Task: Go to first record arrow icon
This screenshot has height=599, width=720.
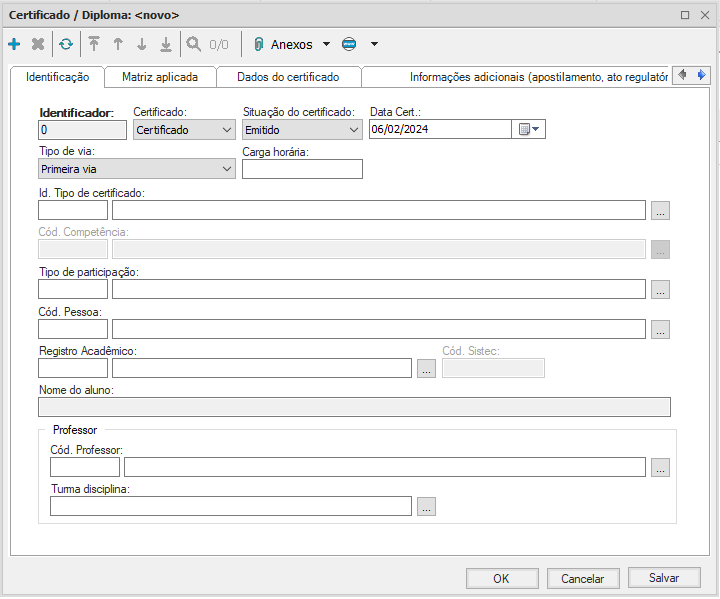Action: [x=94, y=44]
